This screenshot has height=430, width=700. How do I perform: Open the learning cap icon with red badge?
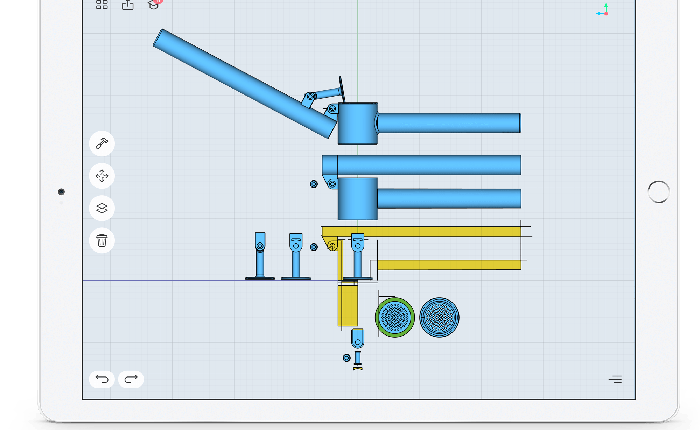click(x=154, y=4)
